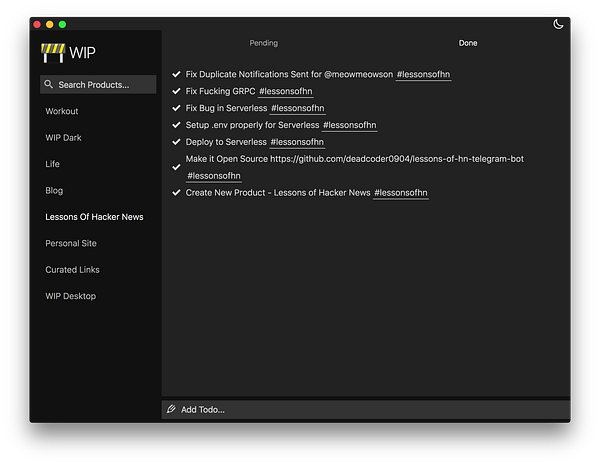Select WIP Dark in the sidebar
The width and height of the screenshot is (600, 465).
click(63, 138)
